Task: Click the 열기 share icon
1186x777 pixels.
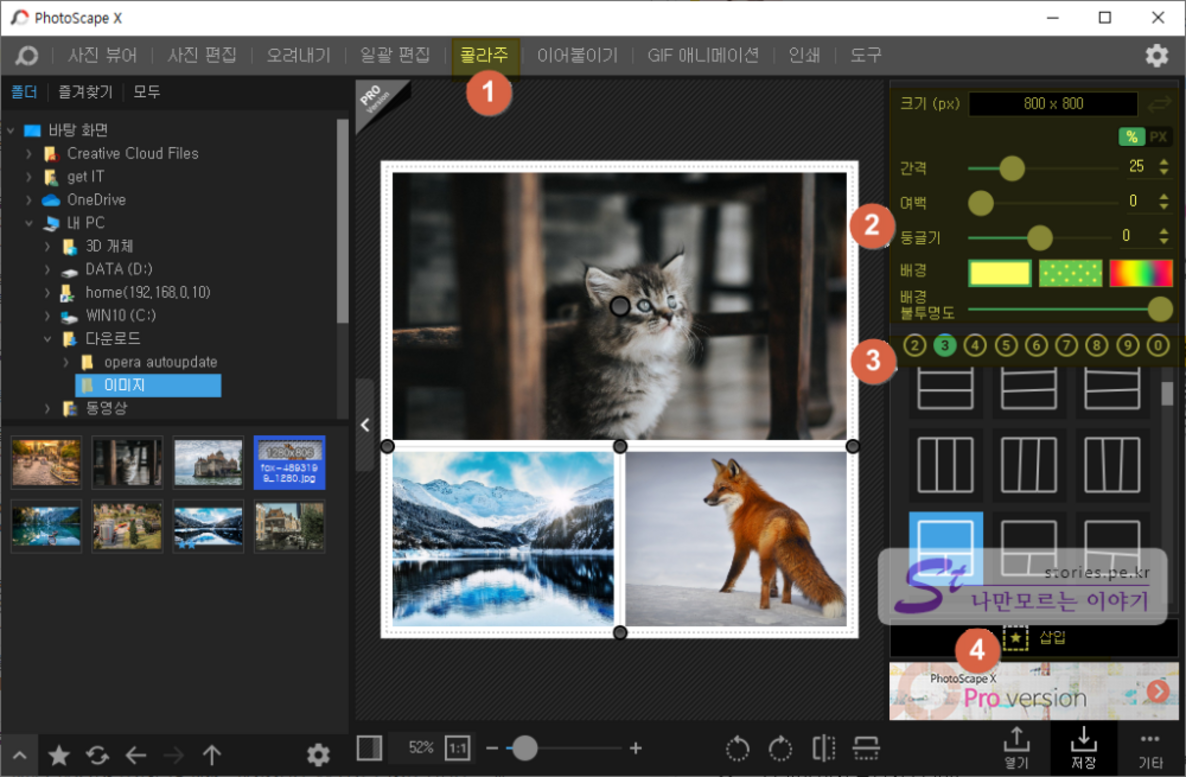Action: (1016, 746)
